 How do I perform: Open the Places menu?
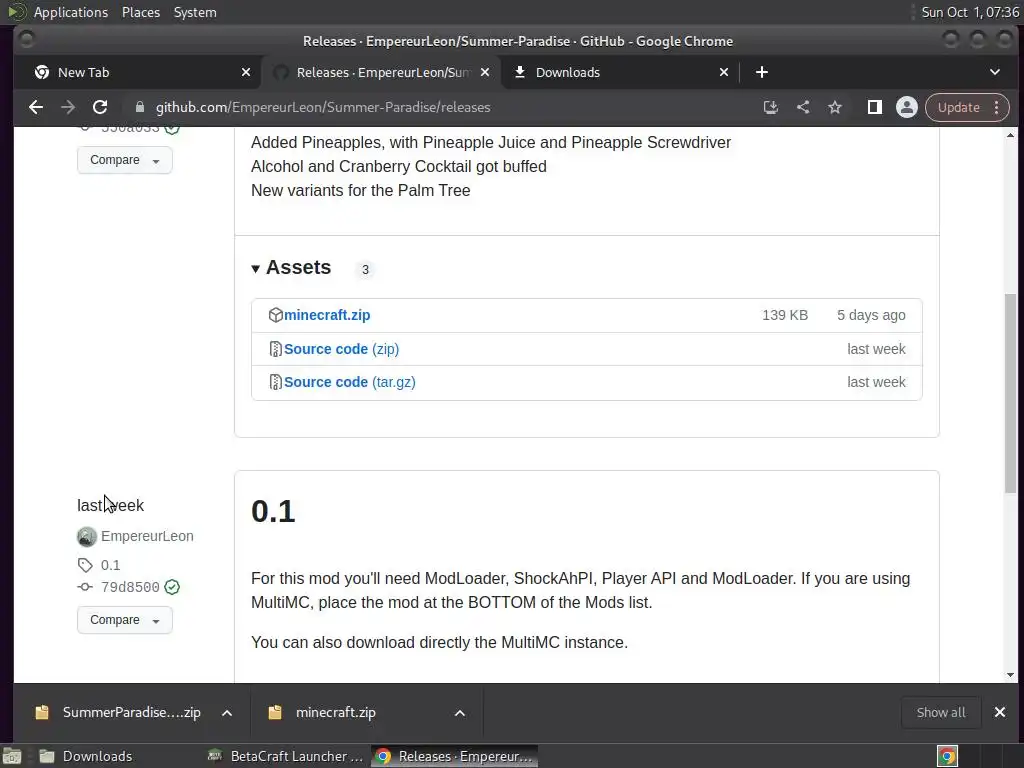click(x=140, y=12)
